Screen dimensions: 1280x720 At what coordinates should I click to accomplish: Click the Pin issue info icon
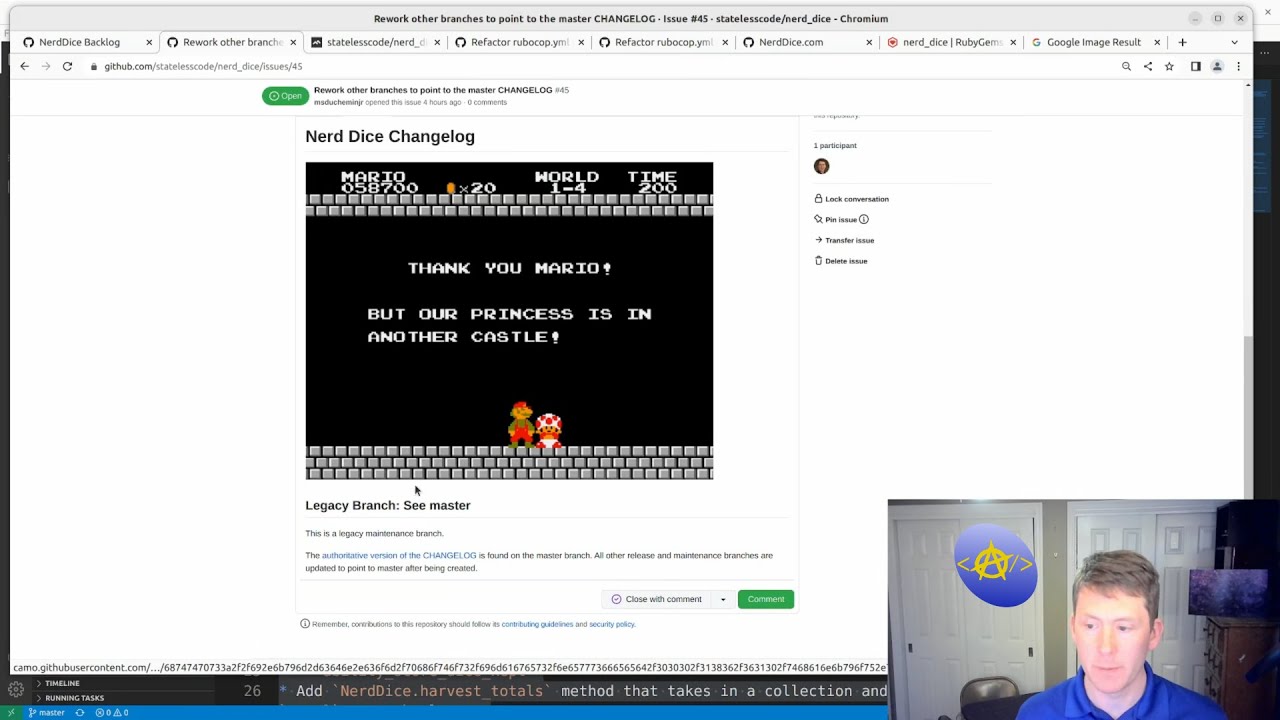pyautogui.click(x=864, y=220)
